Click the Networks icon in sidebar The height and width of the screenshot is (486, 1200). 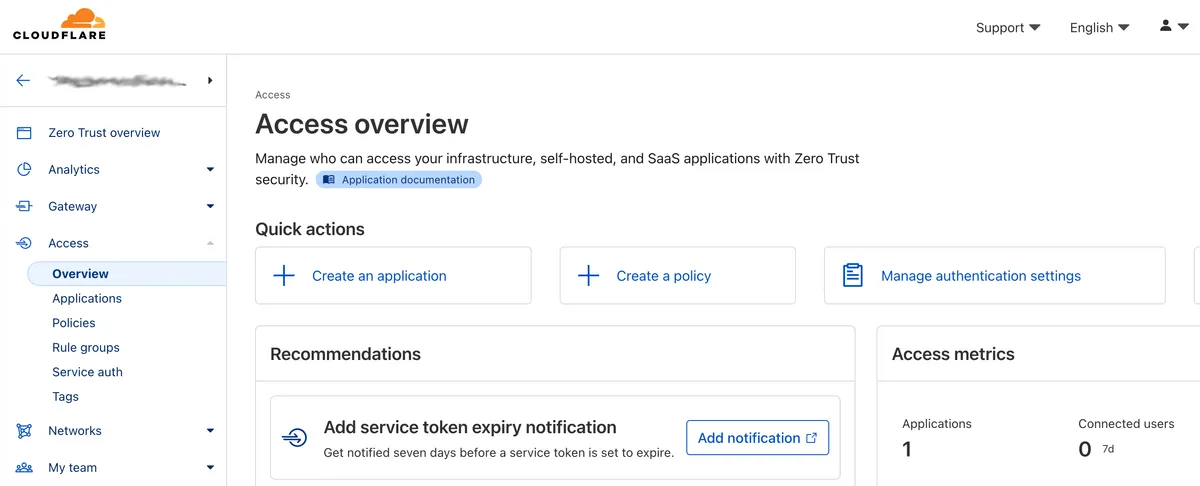point(24,431)
